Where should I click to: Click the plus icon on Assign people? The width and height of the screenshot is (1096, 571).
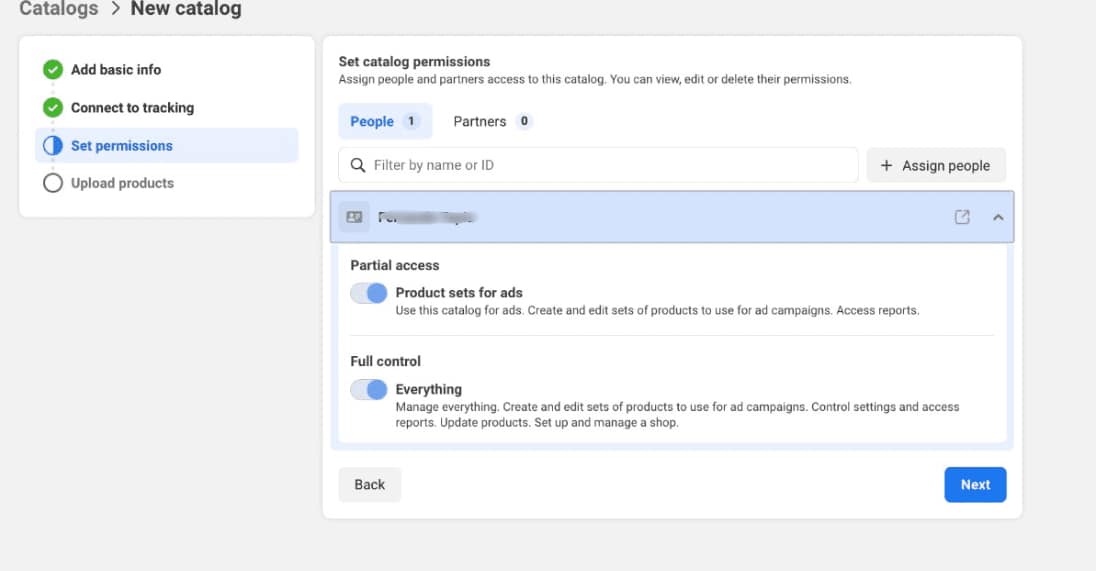click(886, 166)
